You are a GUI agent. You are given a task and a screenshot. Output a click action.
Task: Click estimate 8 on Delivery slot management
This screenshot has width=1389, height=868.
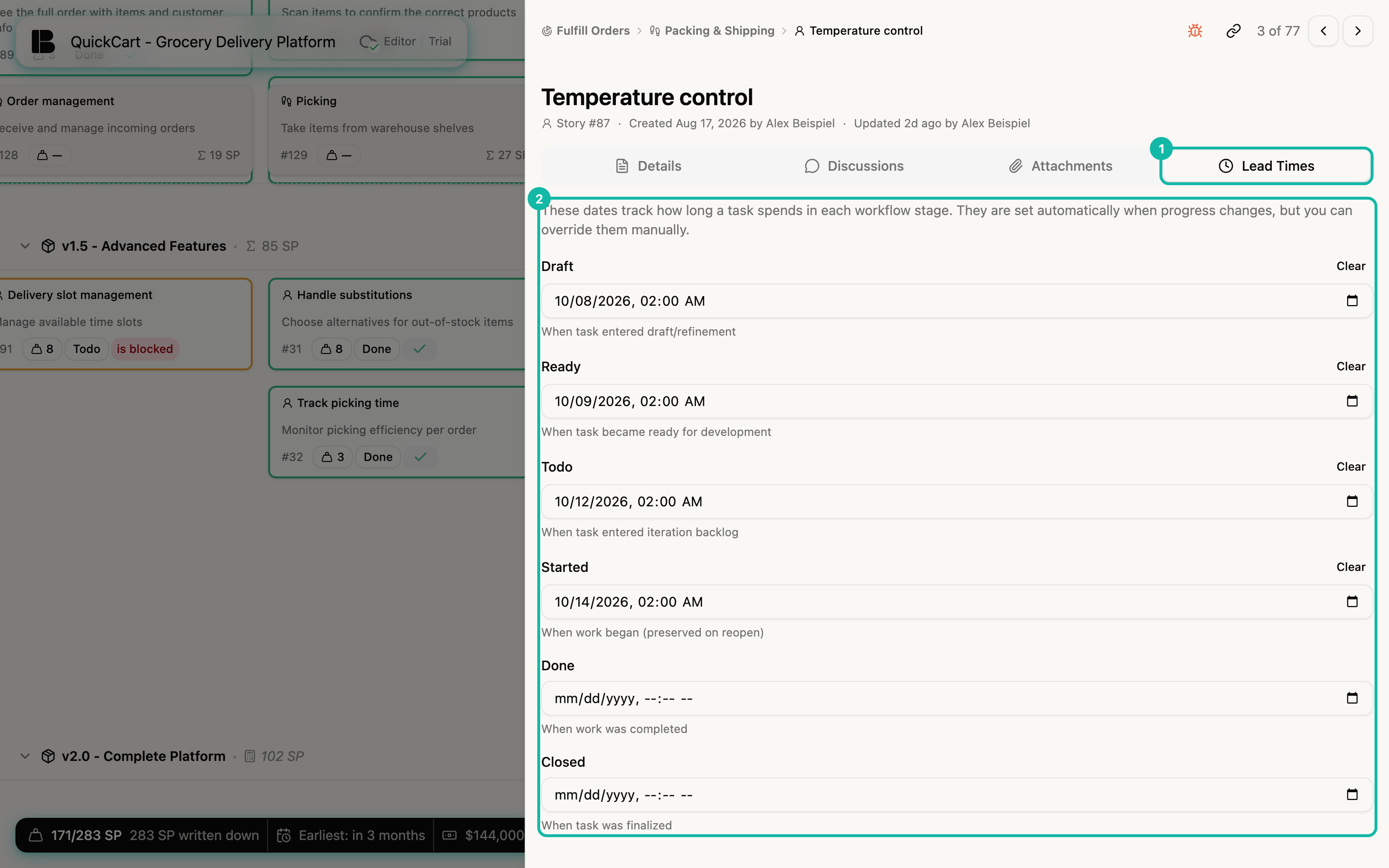[x=42, y=349]
